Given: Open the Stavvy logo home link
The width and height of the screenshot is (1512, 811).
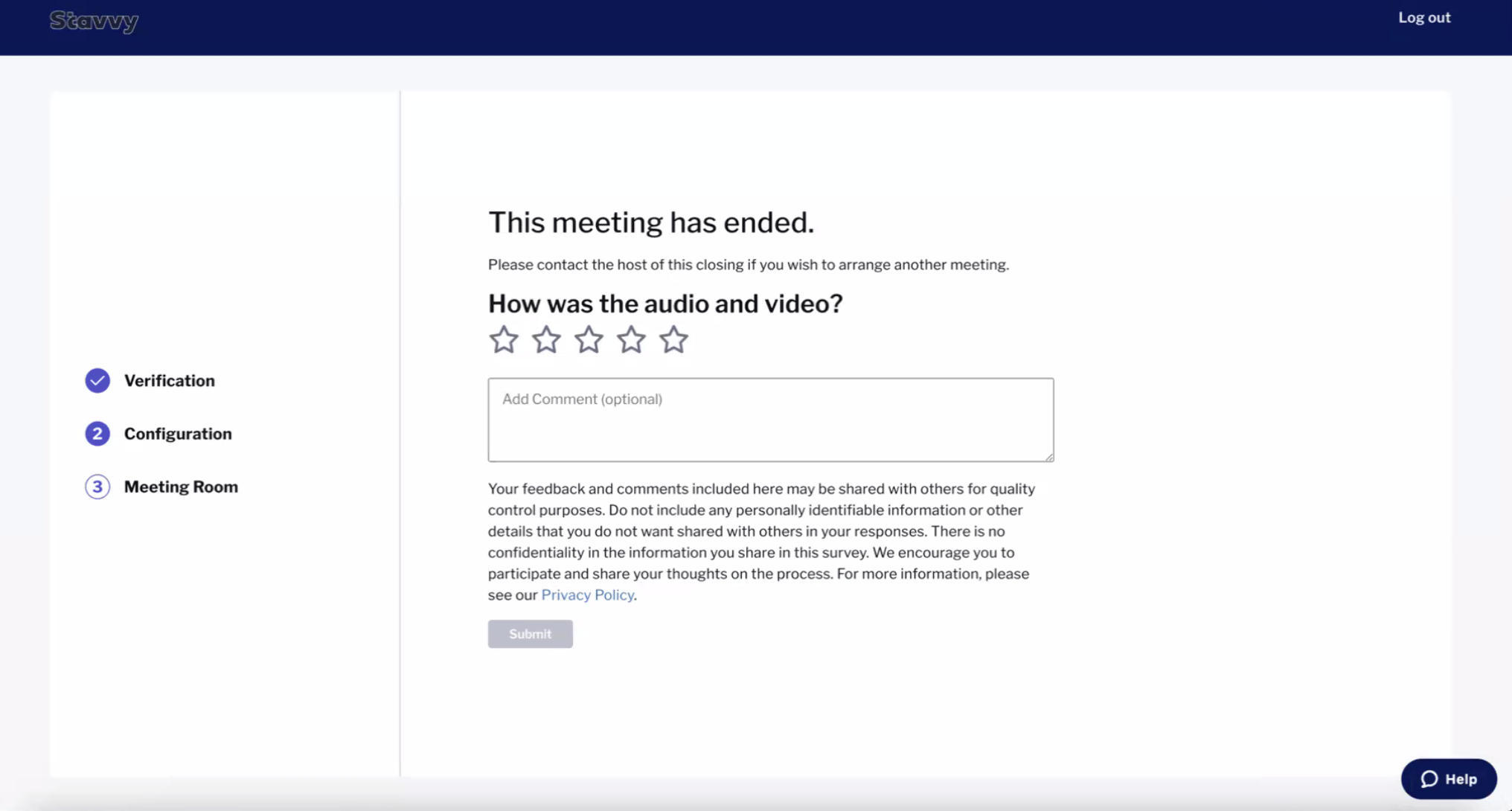Looking at the screenshot, I should tap(94, 21).
